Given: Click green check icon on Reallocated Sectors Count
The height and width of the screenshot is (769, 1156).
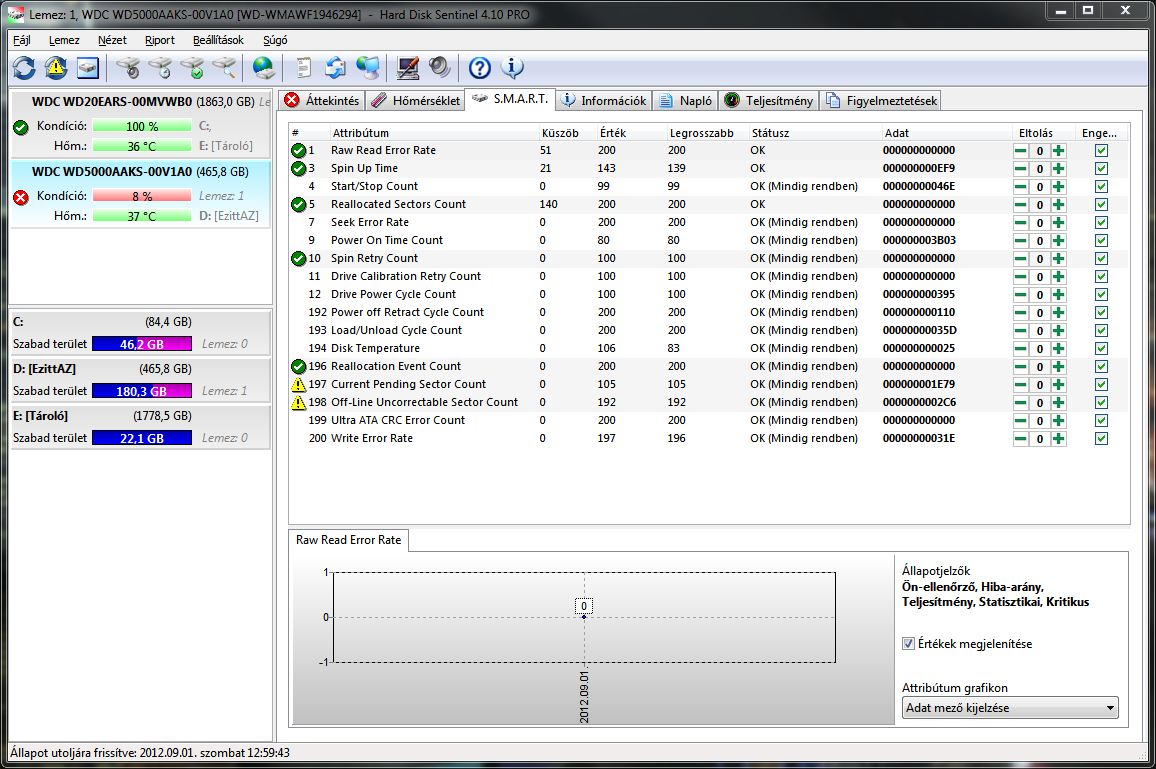Looking at the screenshot, I should (x=298, y=204).
